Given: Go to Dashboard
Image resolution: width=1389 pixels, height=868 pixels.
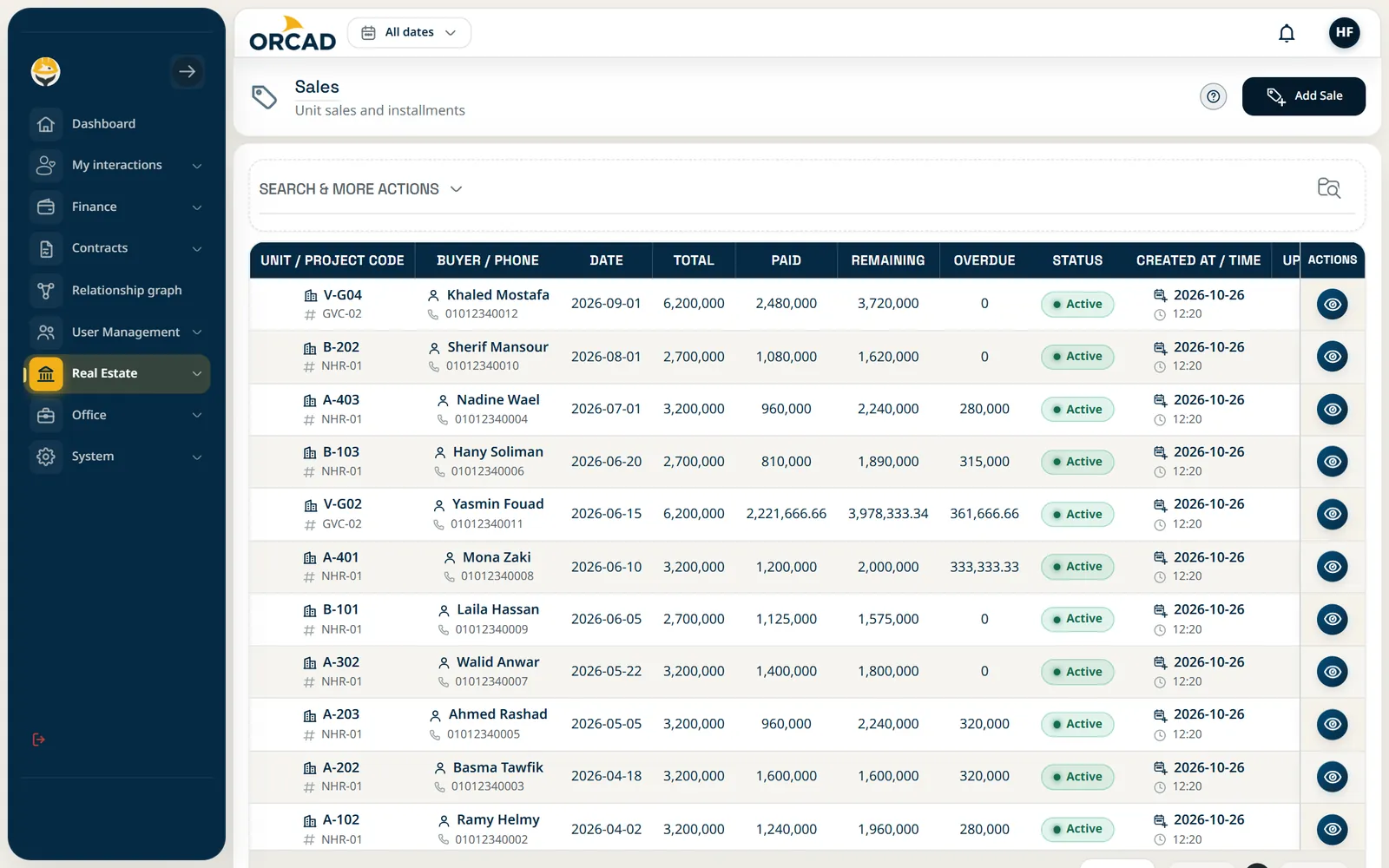Looking at the screenshot, I should (x=120, y=123).
